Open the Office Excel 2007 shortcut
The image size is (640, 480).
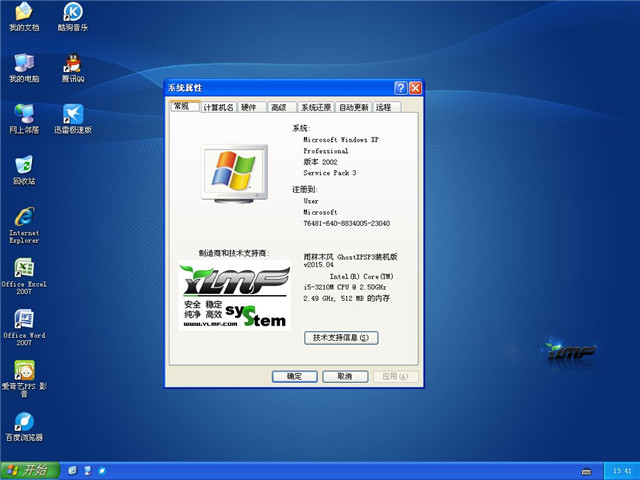coord(24,276)
